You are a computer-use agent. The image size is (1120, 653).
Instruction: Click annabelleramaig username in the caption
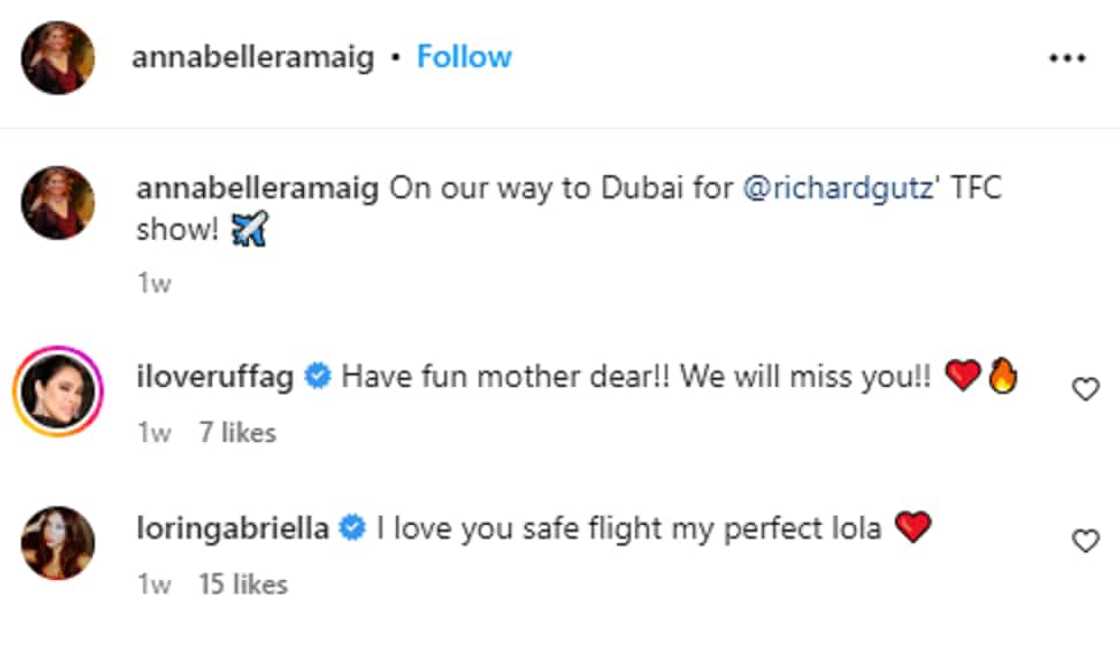[x=257, y=189]
